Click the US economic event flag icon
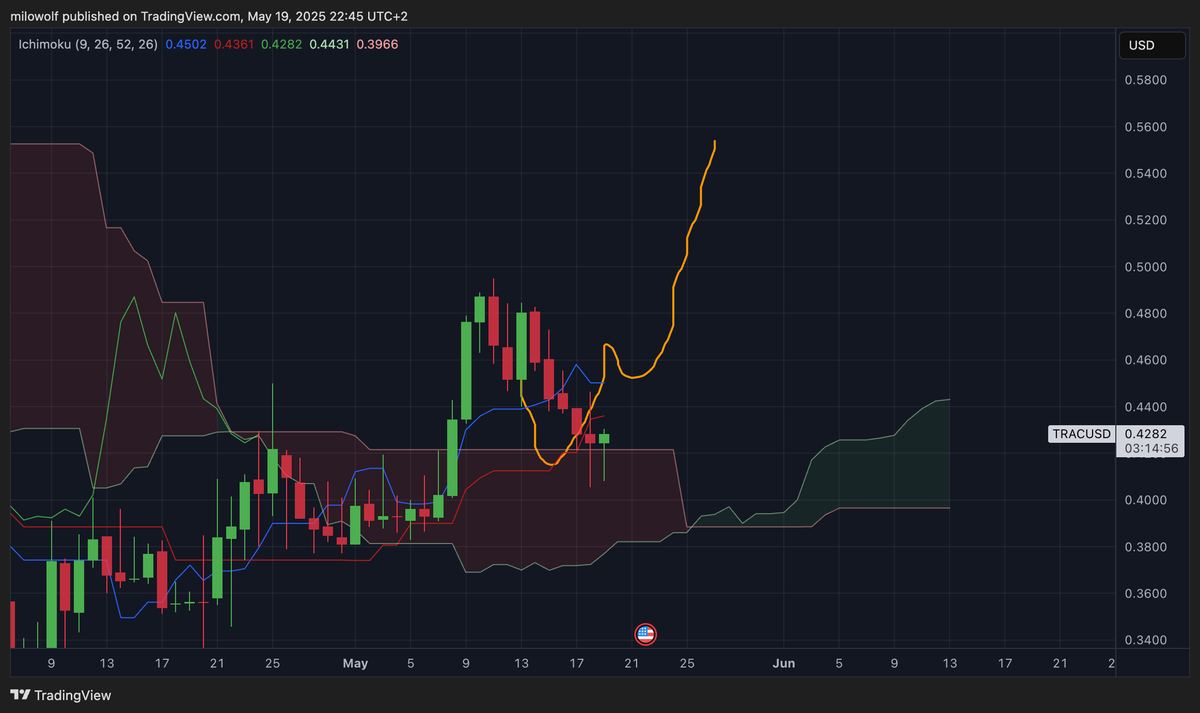 645,633
